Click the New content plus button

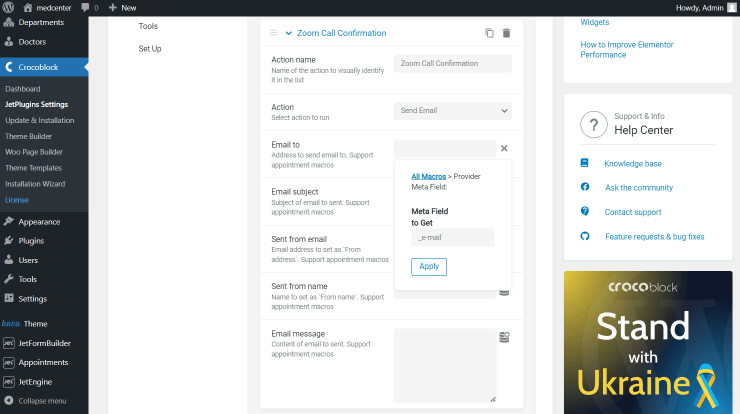coord(122,8)
